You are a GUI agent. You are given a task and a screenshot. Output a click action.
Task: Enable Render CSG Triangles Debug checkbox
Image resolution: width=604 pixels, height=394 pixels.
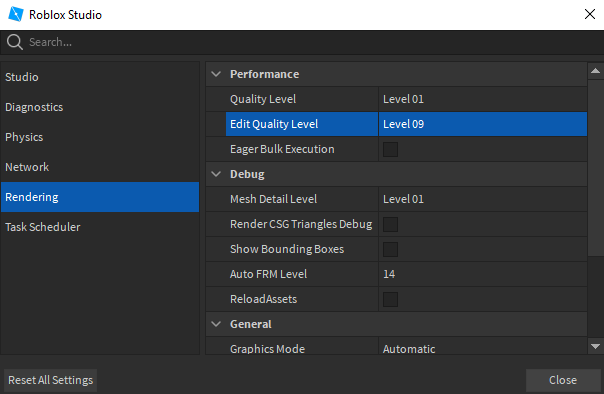click(390, 225)
